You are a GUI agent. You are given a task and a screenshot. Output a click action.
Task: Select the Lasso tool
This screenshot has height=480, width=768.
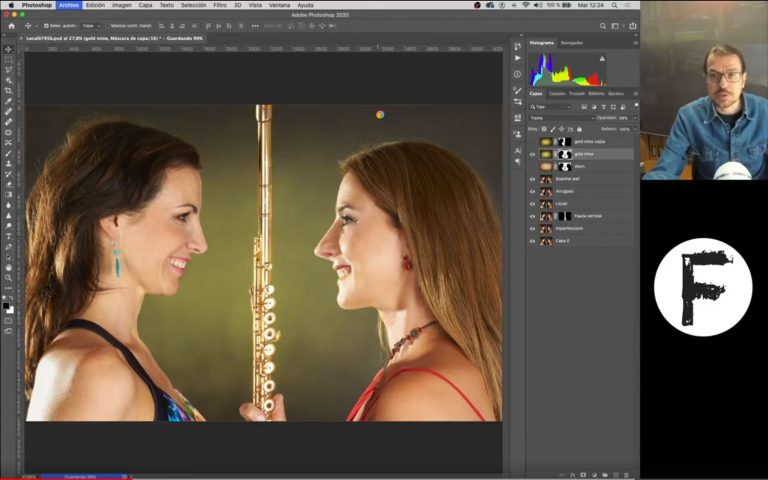(8, 70)
